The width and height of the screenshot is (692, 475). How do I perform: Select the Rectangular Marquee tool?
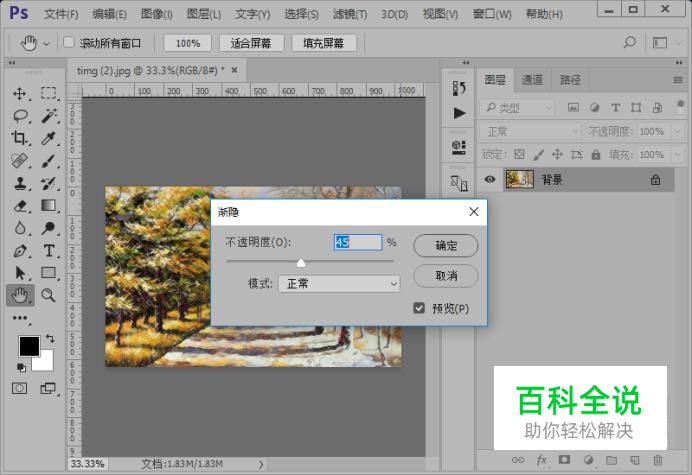point(48,93)
